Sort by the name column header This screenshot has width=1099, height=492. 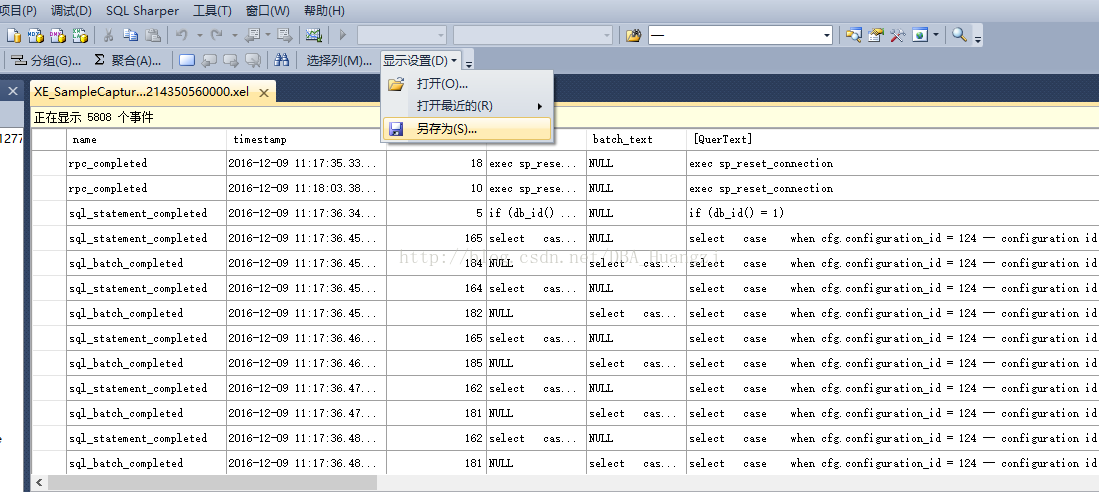pos(146,139)
